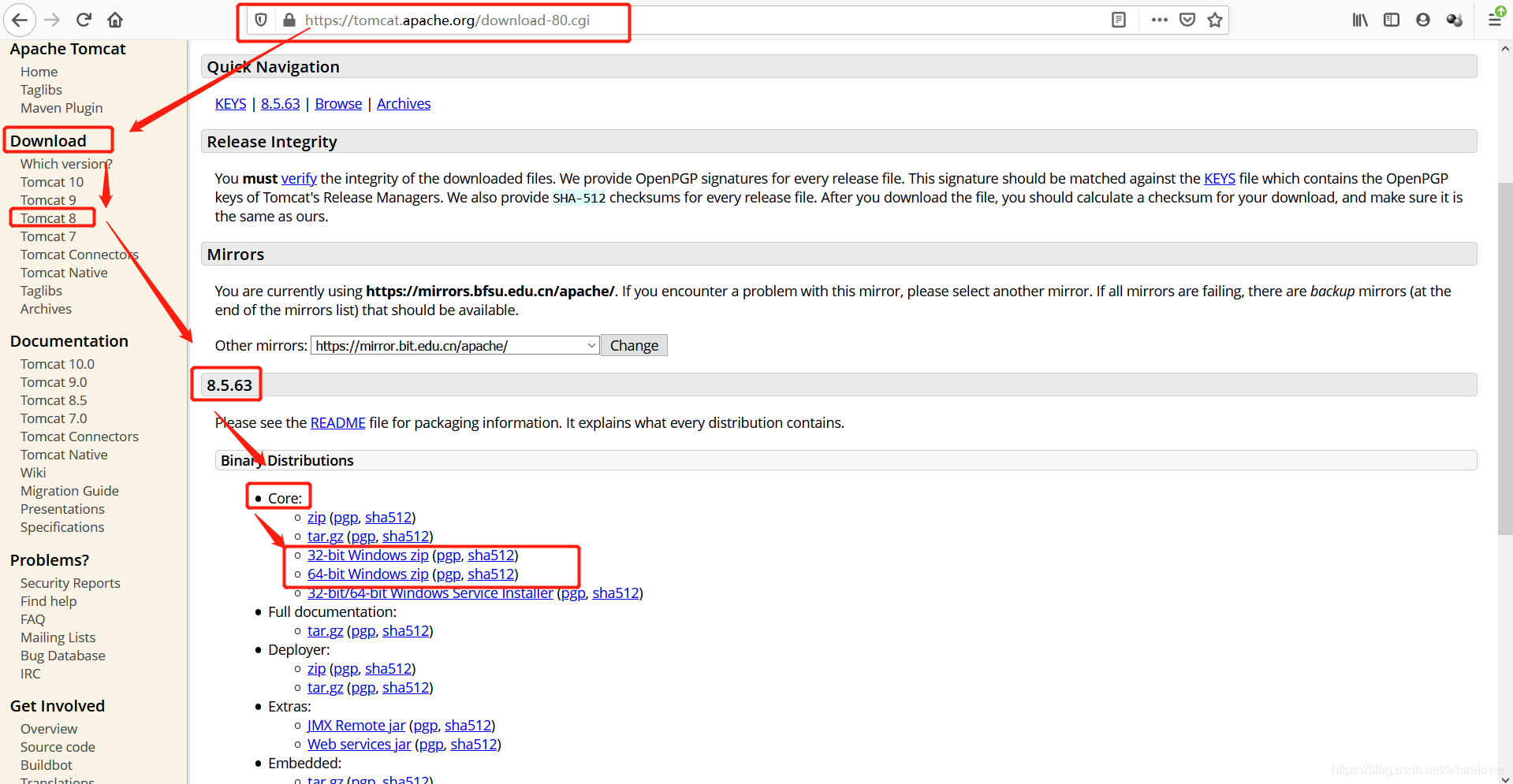The width and height of the screenshot is (1513, 784).
Task: Show sidebars icon in toolbar
Action: pyautogui.click(x=1392, y=20)
